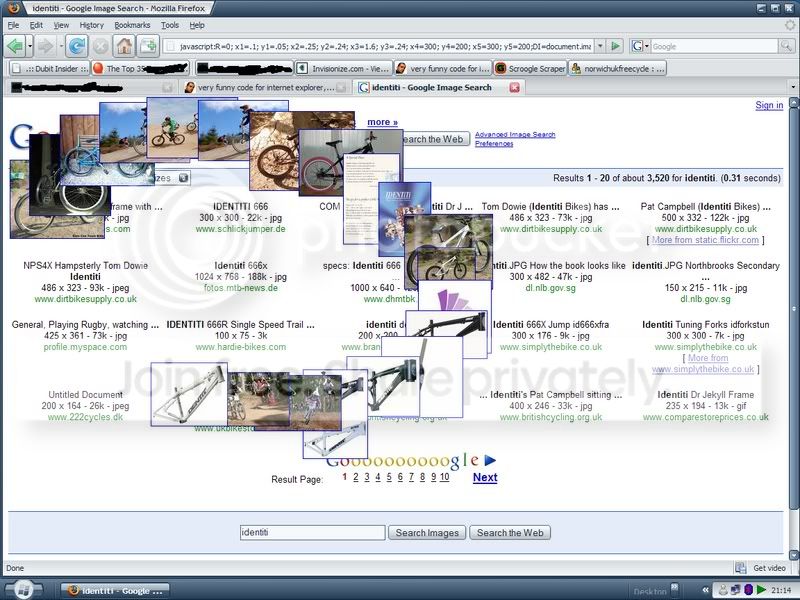Screen dimensions: 800x600
Task: Go to the Home page icon
Action: [x=124, y=46]
